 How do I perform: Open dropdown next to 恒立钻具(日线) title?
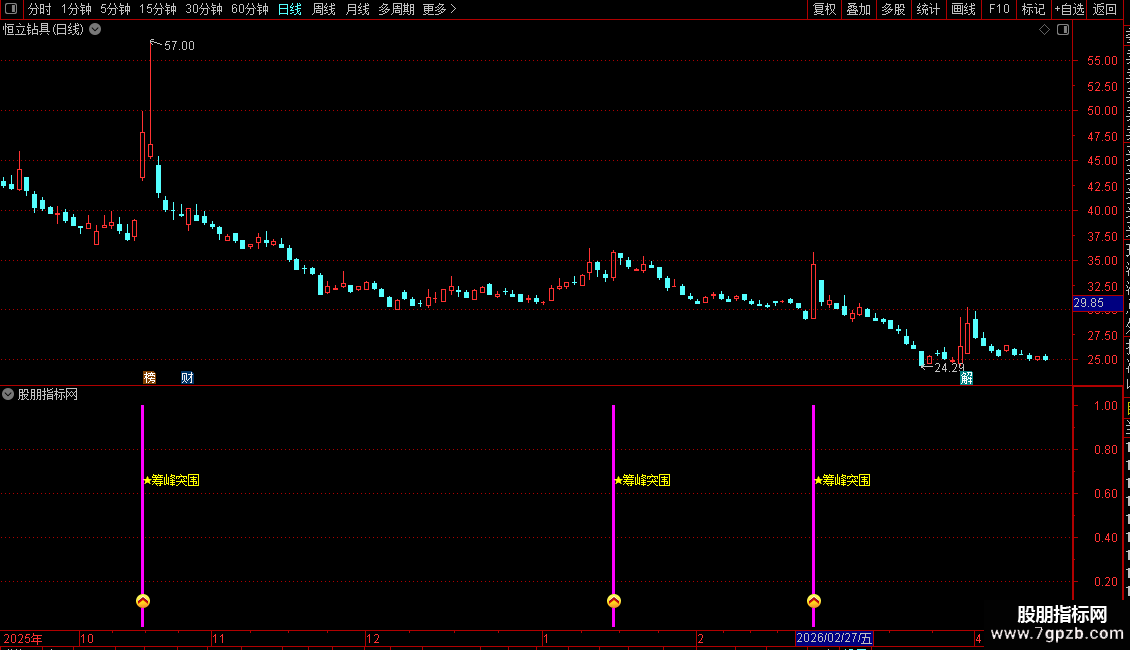coord(95,30)
